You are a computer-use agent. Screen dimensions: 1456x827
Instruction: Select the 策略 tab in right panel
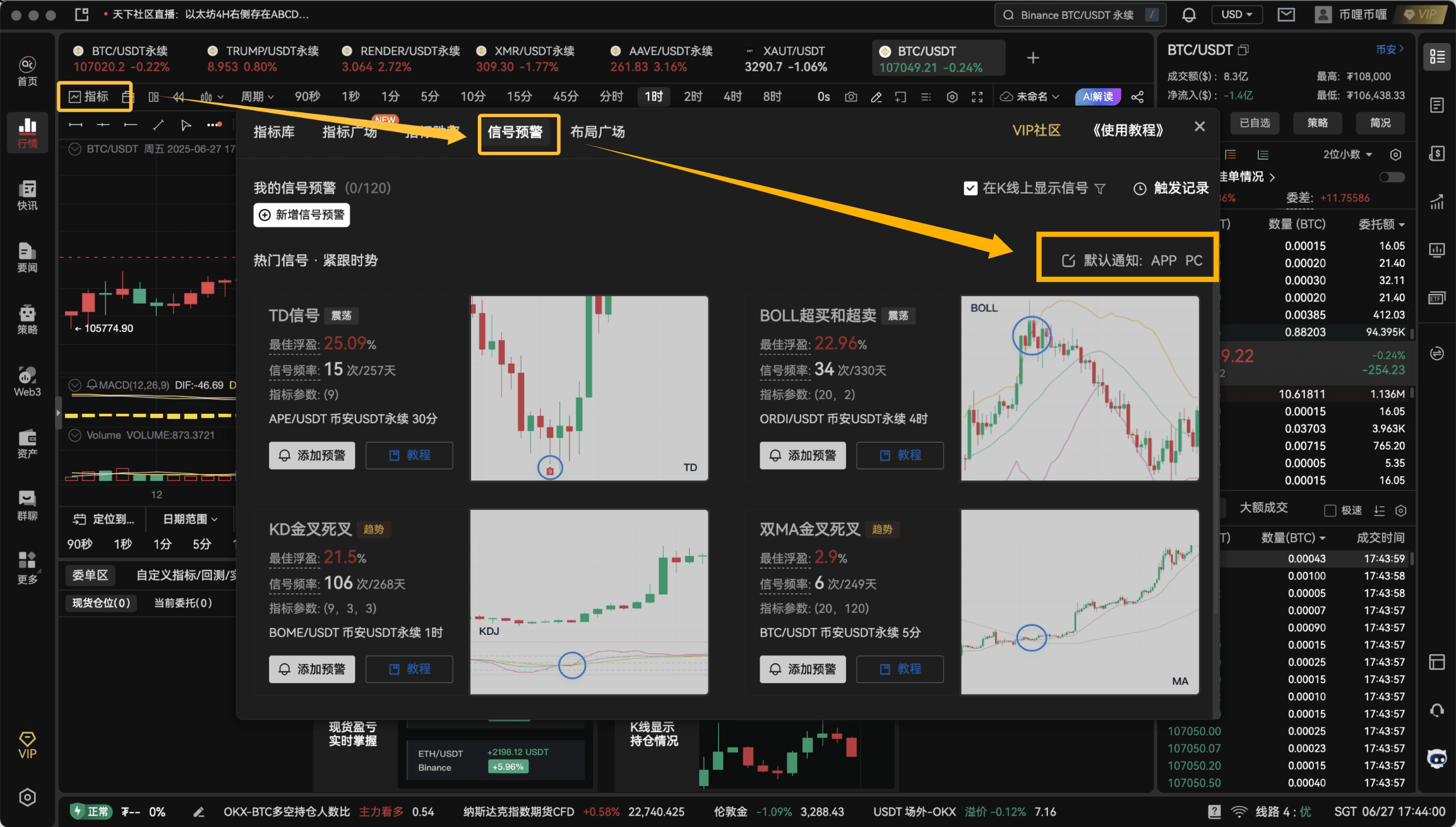tap(1317, 123)
